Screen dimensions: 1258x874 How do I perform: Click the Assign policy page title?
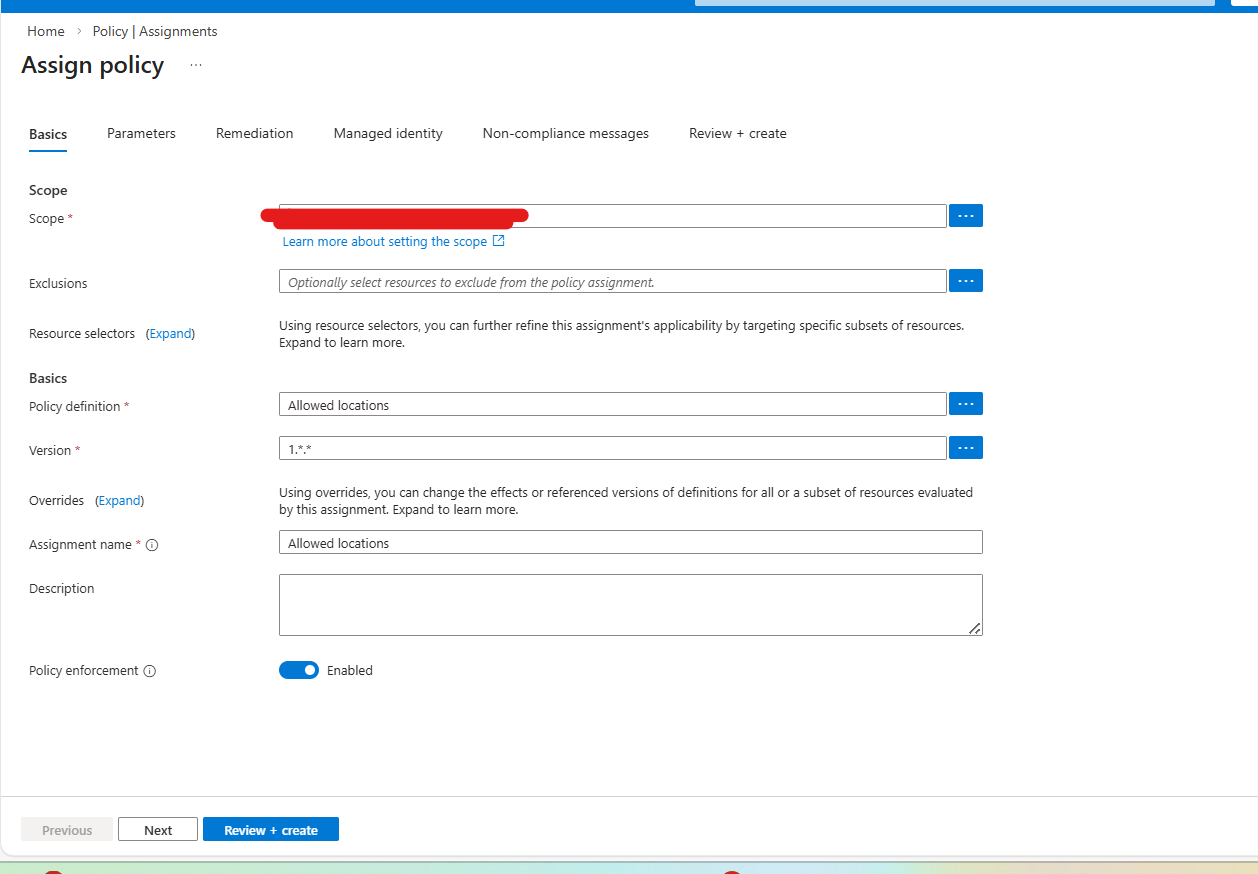(x=93, y=65)
